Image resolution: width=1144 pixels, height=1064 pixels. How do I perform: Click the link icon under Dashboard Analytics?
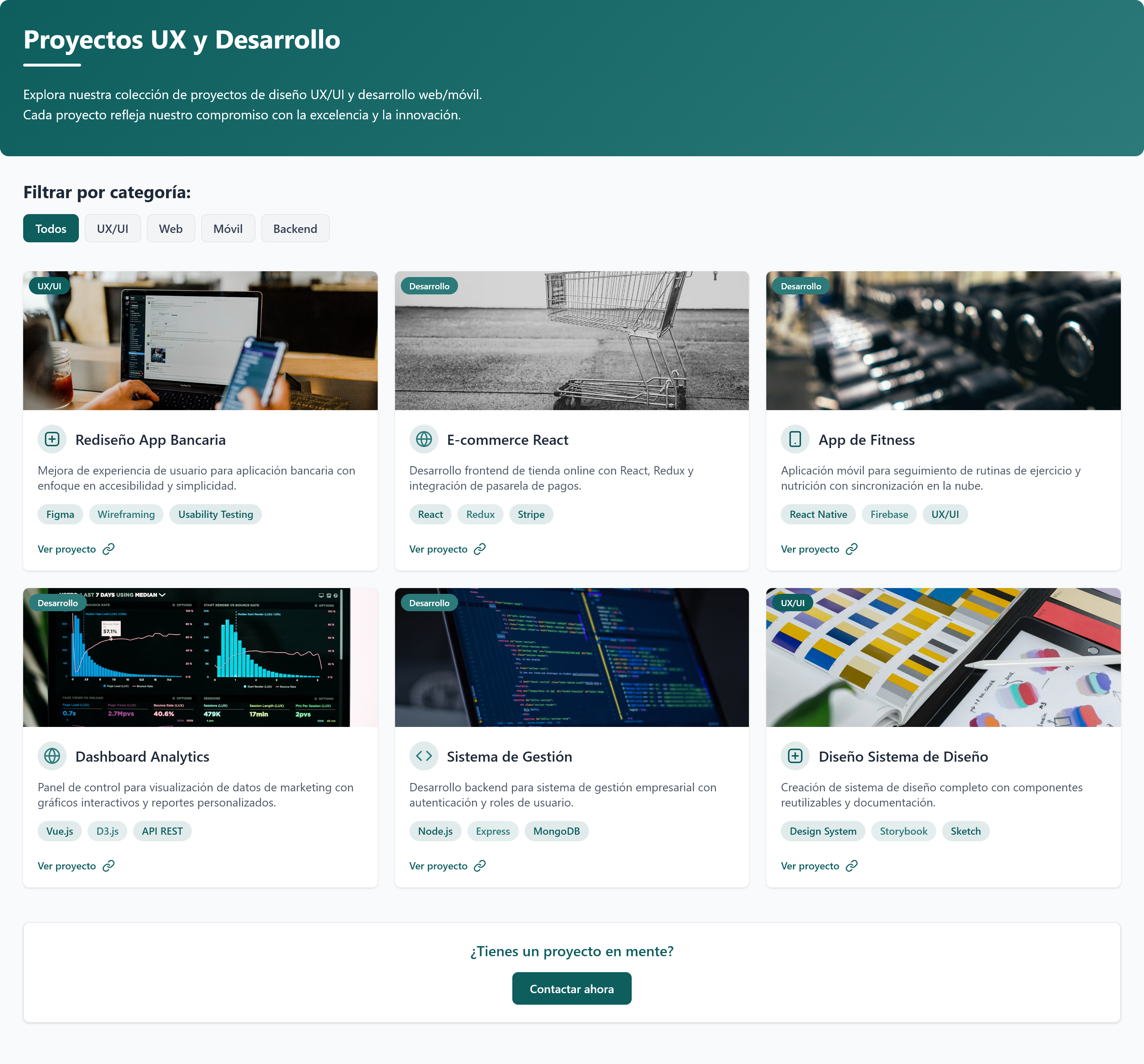(108, 865)
